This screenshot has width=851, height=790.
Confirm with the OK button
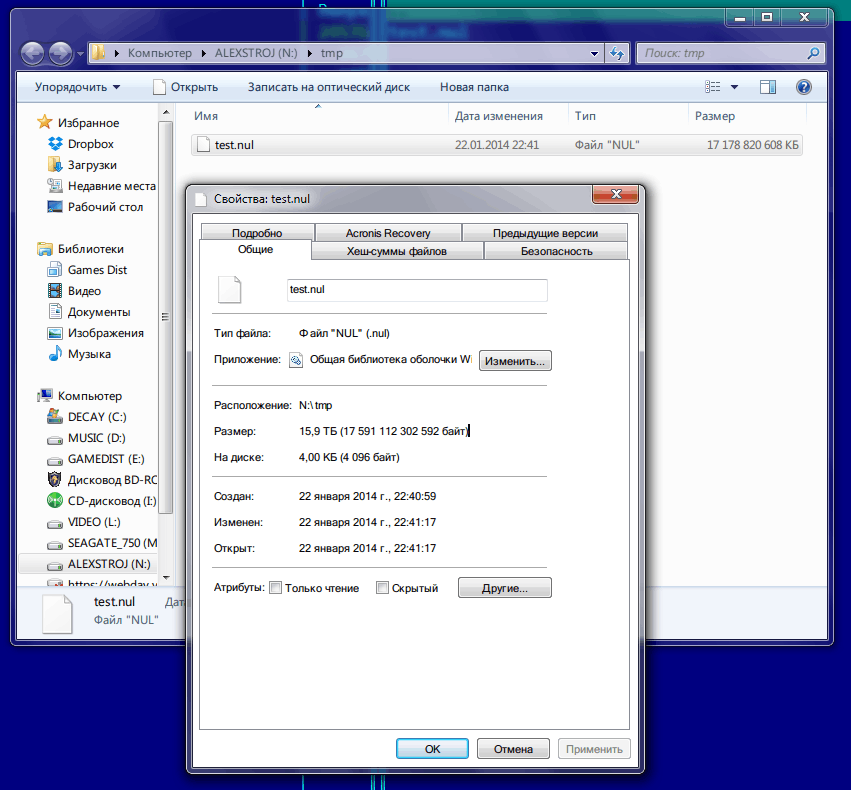[432, 749]
